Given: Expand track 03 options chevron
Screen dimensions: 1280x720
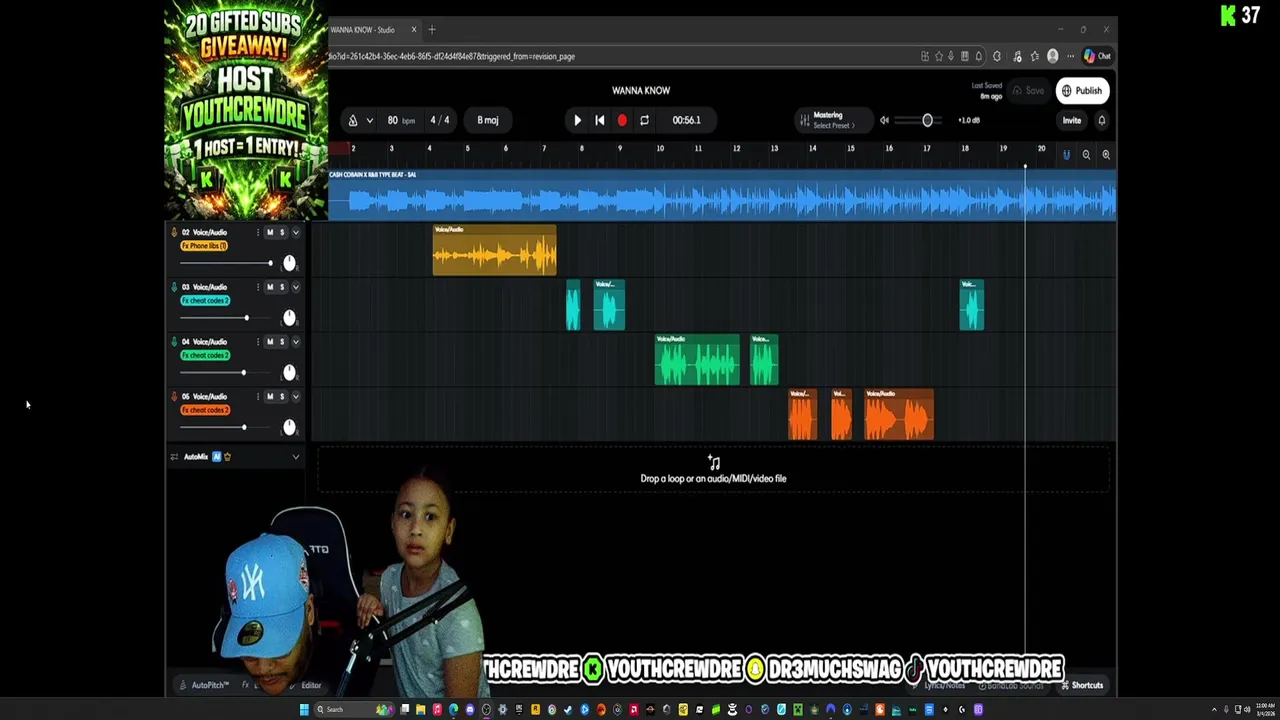Looking at the screenshot, I should click(x=295, y=287).
